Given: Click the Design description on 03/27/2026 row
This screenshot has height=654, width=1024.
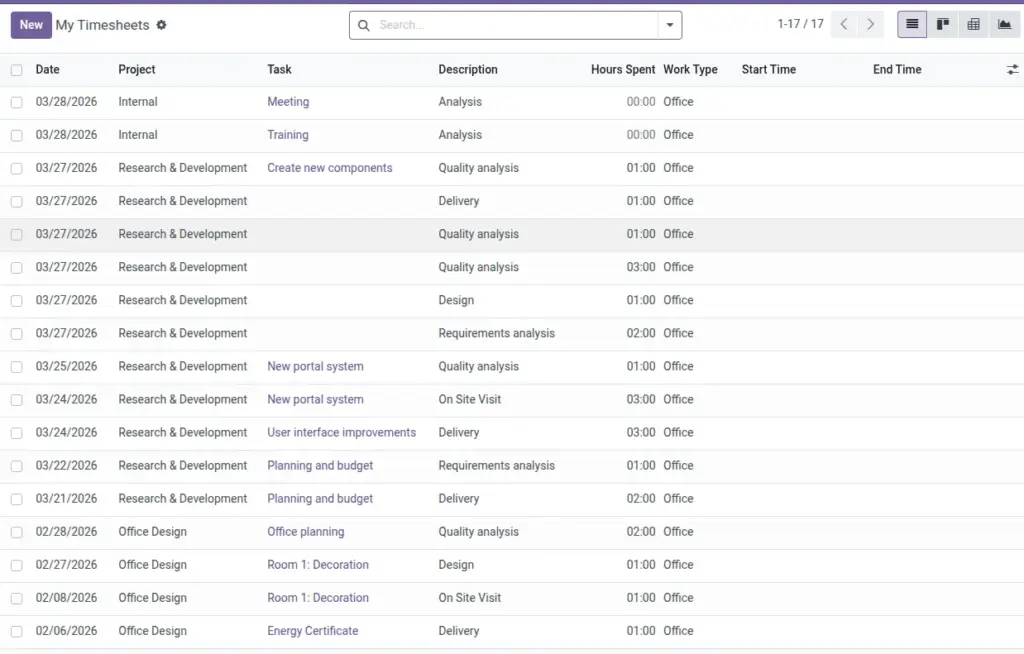Looking at the screenshot, I should [456, 301].
